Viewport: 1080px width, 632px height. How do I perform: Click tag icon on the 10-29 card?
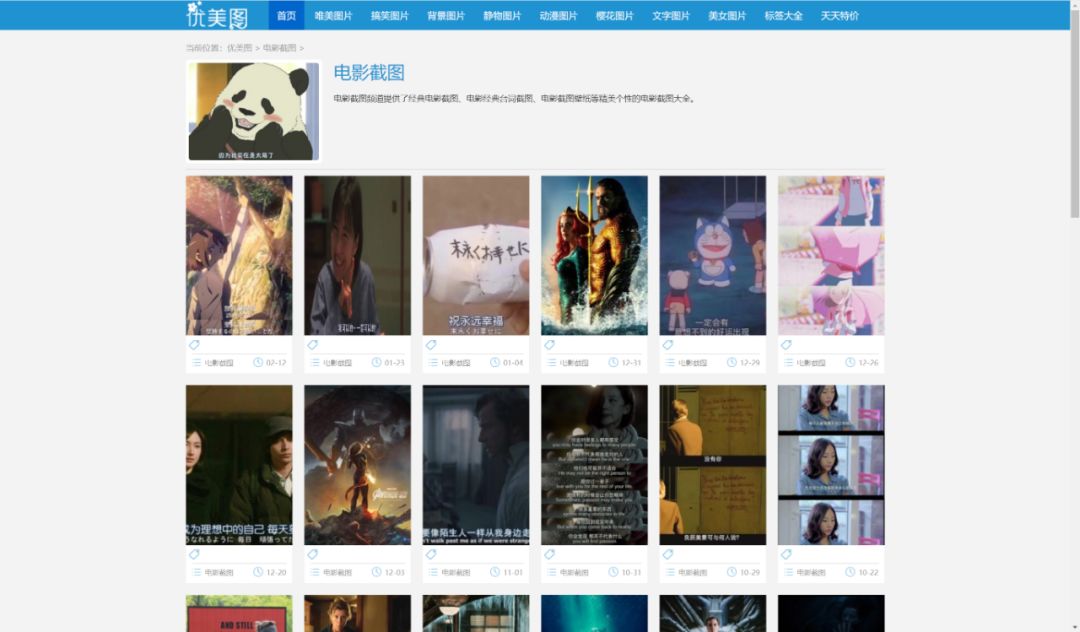click(x=668, y=554)
